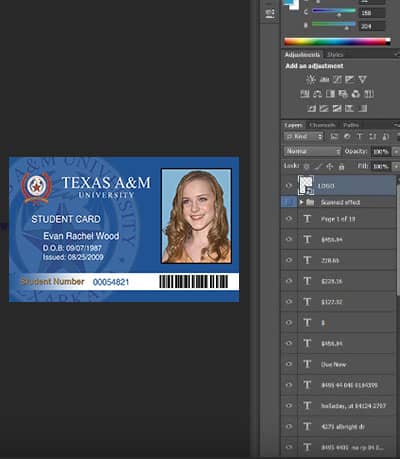Add a Color Lookup adjustment layer
The height and width of the screenshot is (459, 400).
pyautogui.click(x=369, y=94)
